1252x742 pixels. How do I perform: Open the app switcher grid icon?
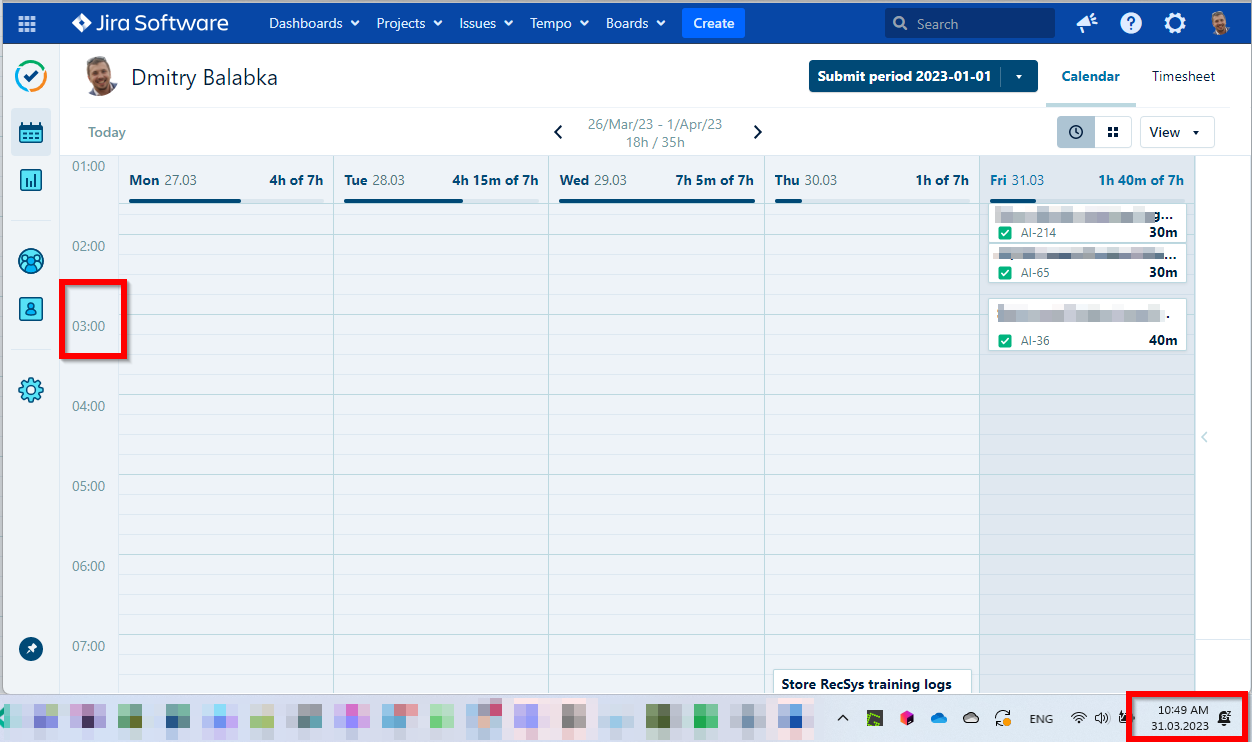click(x=27, y=23)
